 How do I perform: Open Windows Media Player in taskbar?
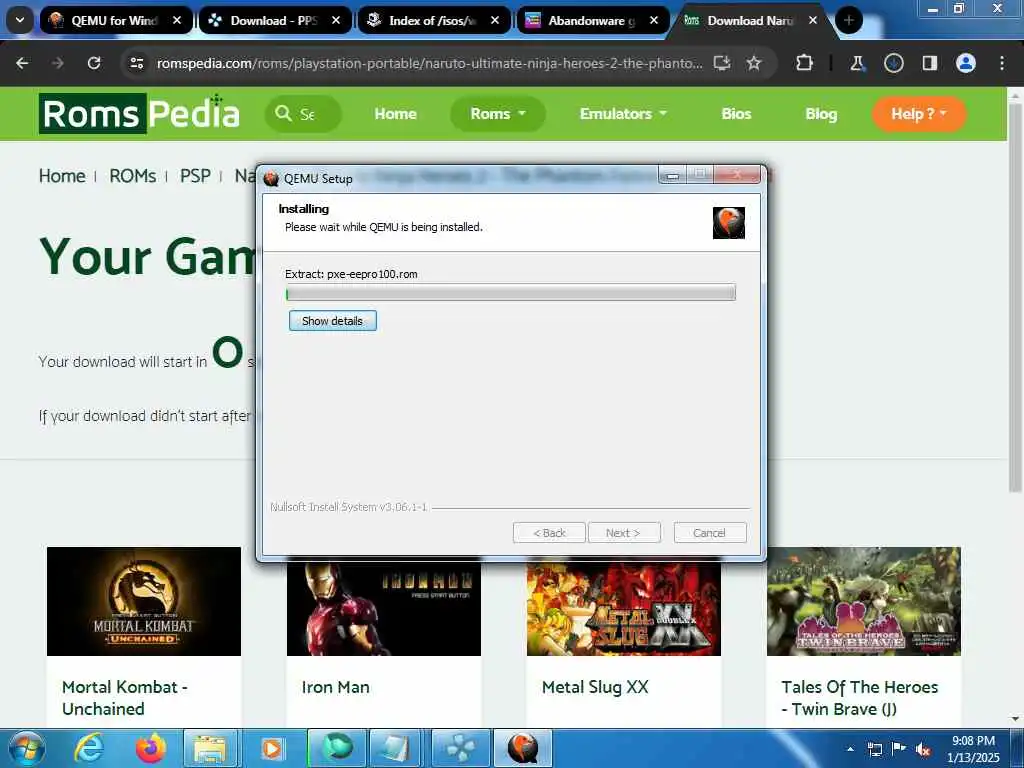[x=272, y=749]
